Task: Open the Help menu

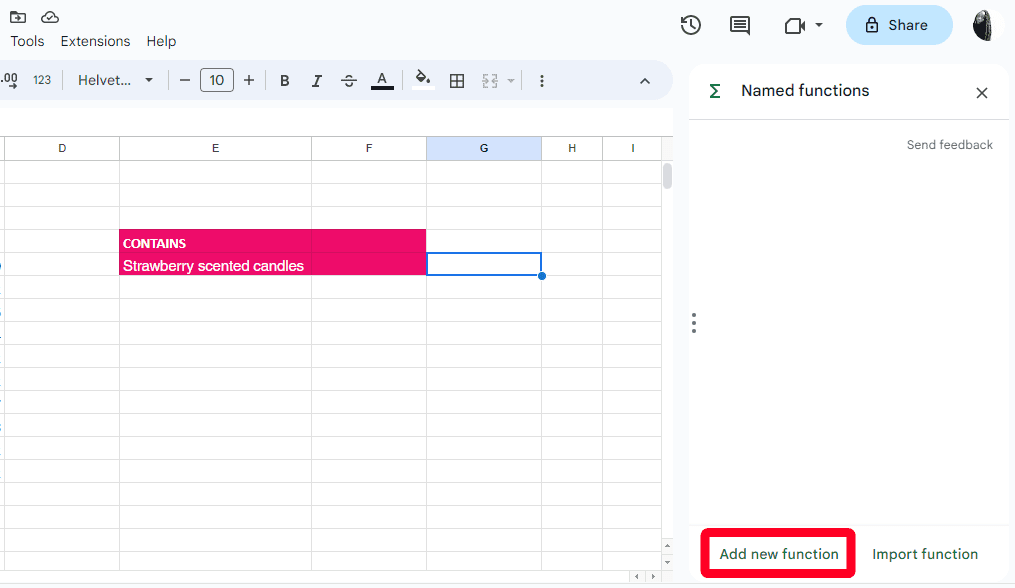Action: click(x=161, y=41)
